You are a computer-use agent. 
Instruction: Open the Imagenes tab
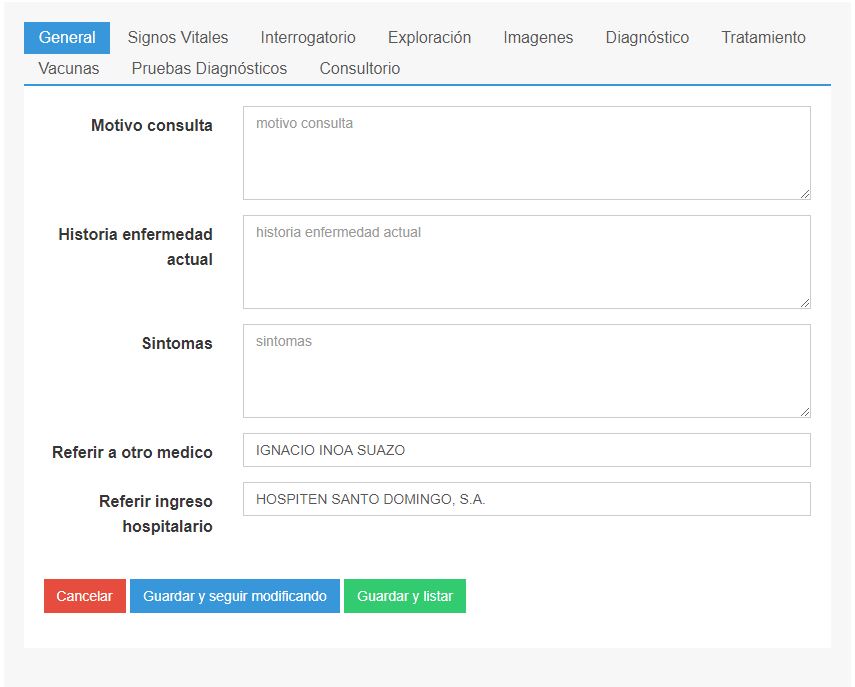click(x=538, y=38)
